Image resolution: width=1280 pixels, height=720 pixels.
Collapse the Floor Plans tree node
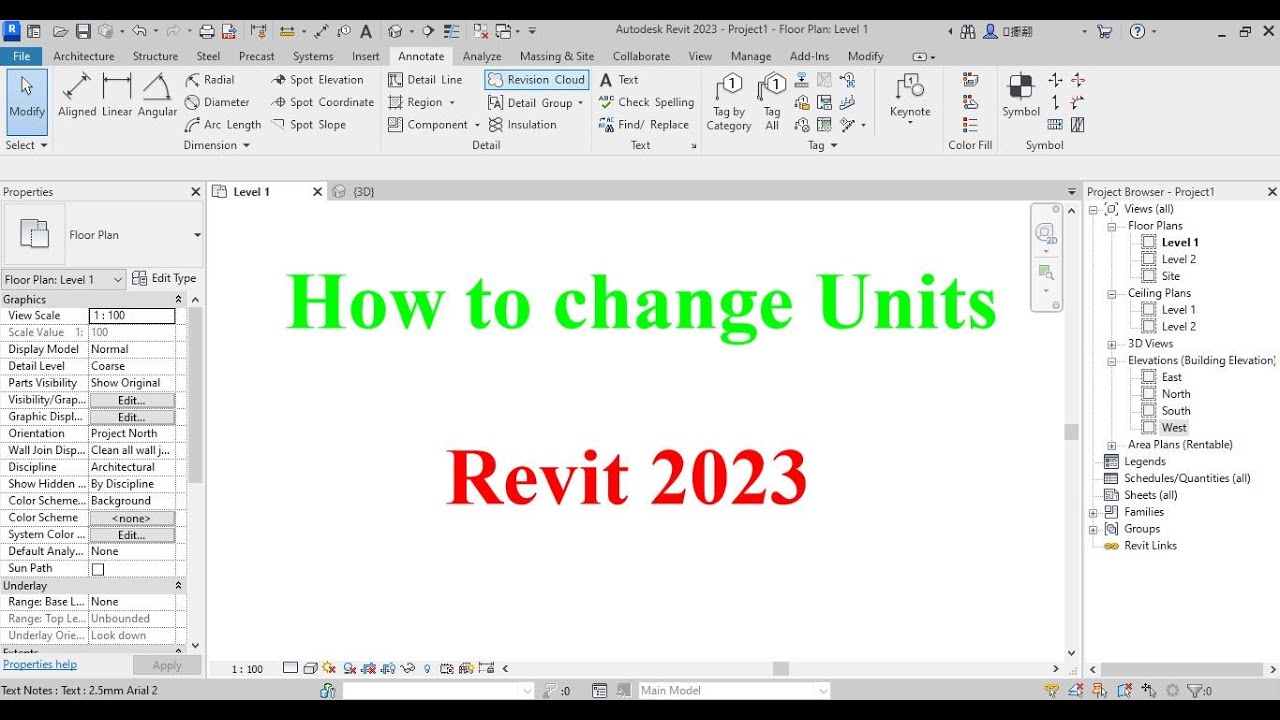[x=1111, y=226]
